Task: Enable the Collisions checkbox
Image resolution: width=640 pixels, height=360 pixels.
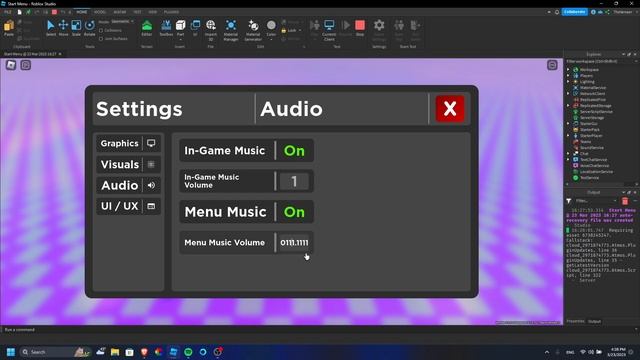Action: [x=101, y=31]
